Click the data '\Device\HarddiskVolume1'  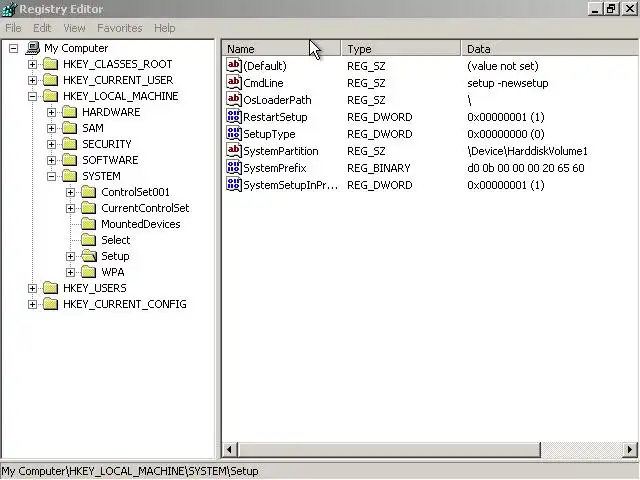(527, 151)
